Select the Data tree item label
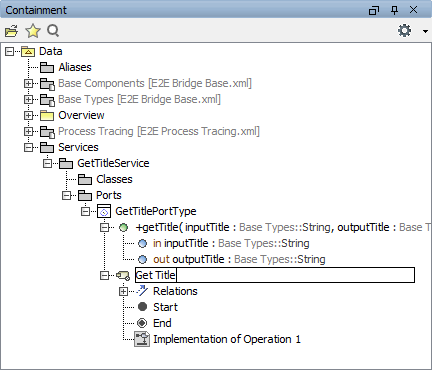This screenshot has height=370, width=432. click(x=51, y=51)
